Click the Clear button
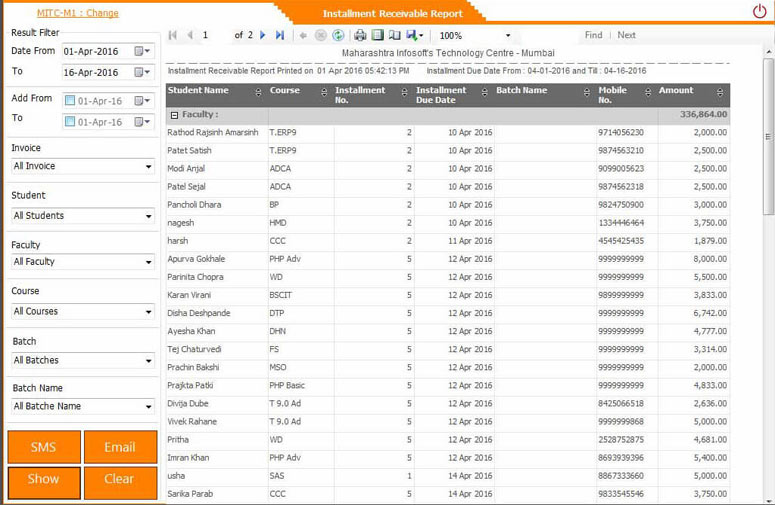775x505 pixels. (121, 483)
